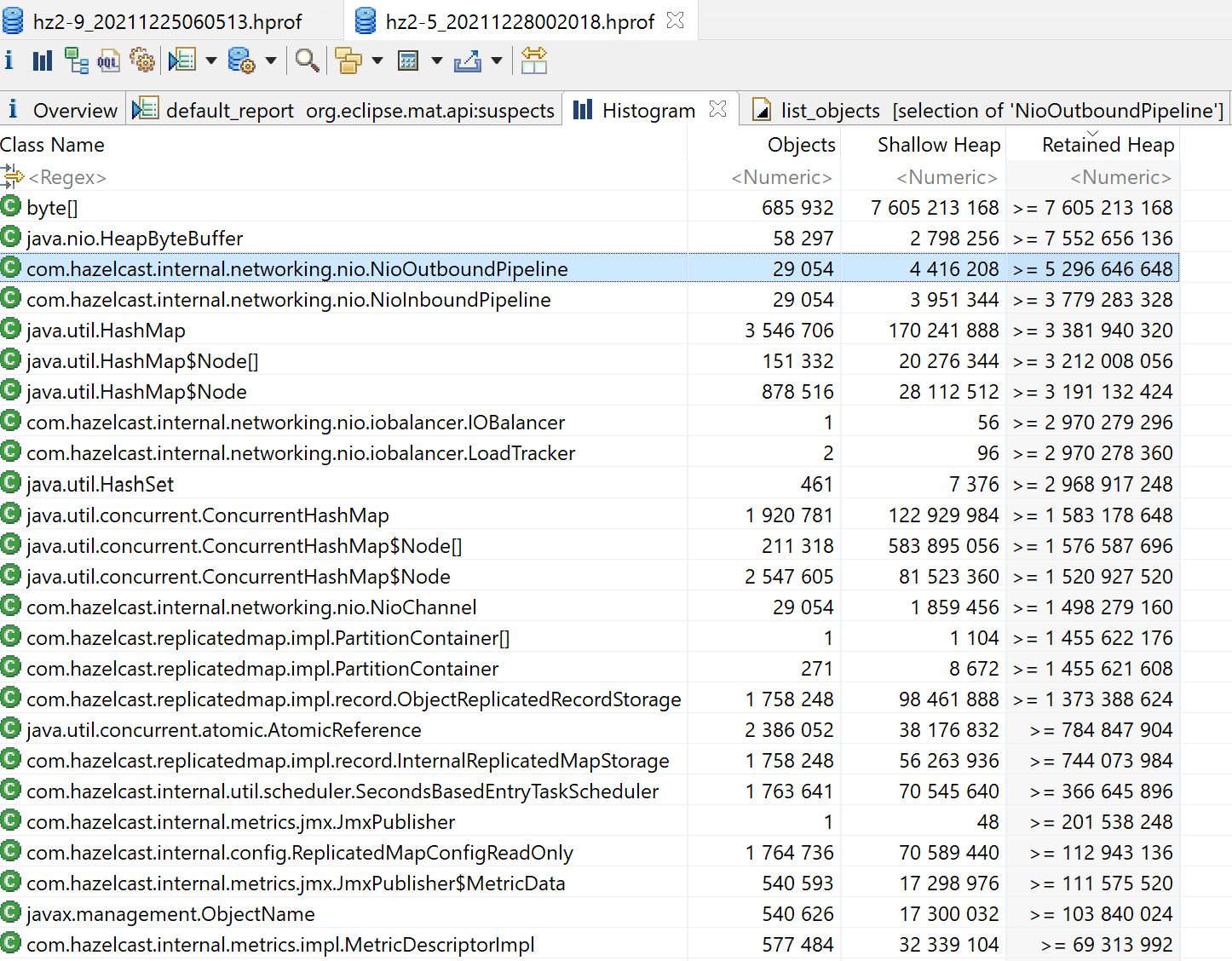Viewport: 1232px width, 961px height.
Task: Open the heap dump Overview info icon
Action: (x=9, y=60)
